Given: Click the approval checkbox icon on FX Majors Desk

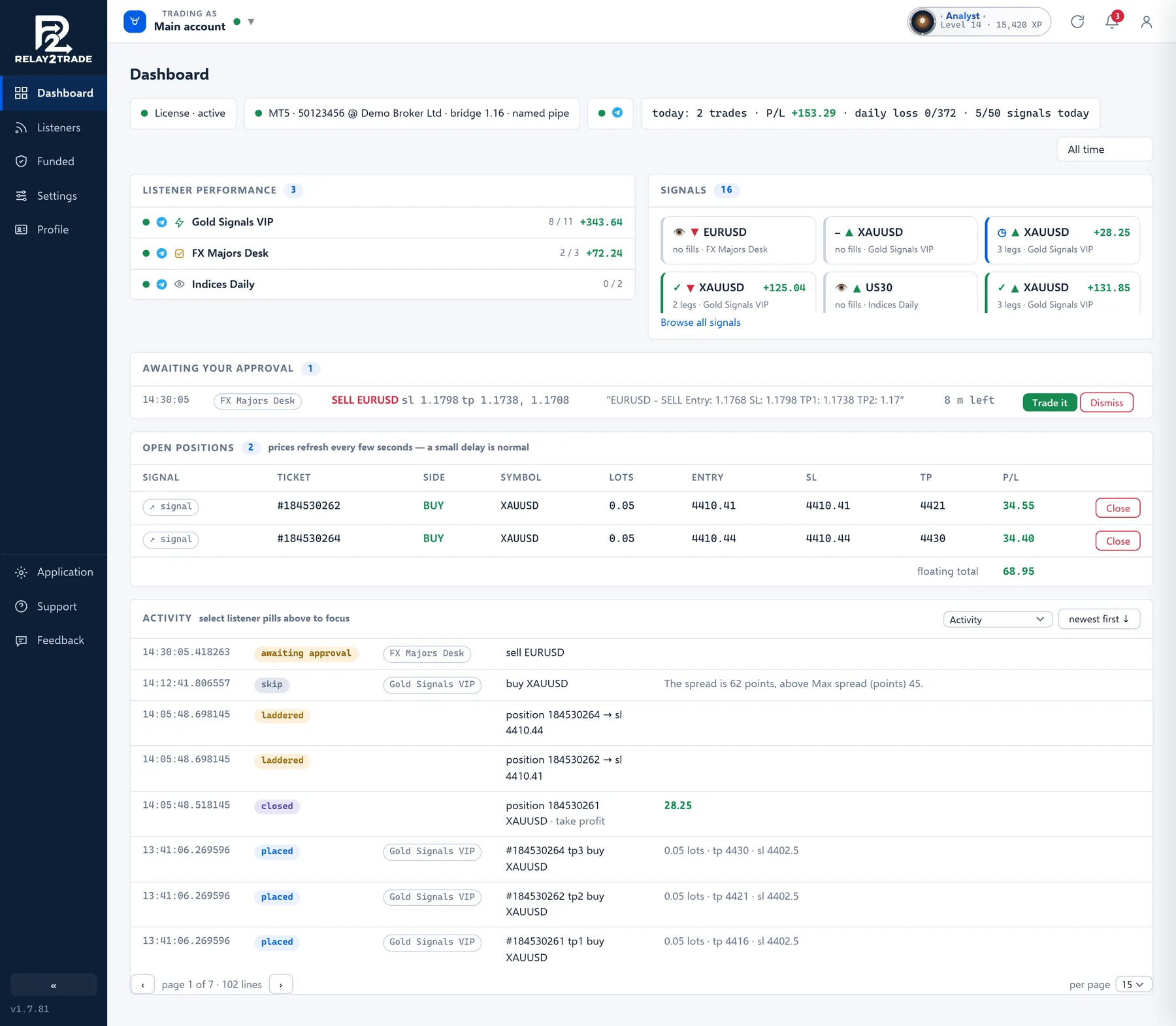Looking at the screenshot, I should click(x=180, y=253).
